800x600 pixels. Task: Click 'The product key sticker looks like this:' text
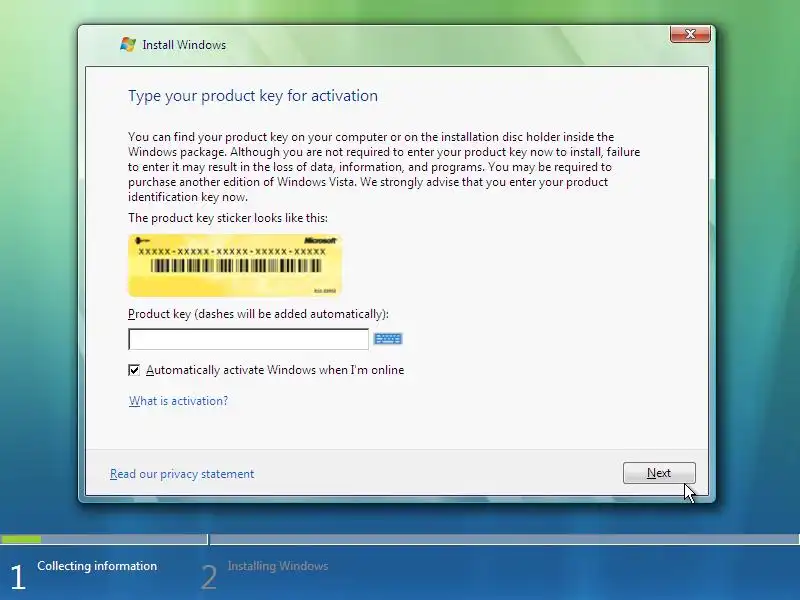228,218
